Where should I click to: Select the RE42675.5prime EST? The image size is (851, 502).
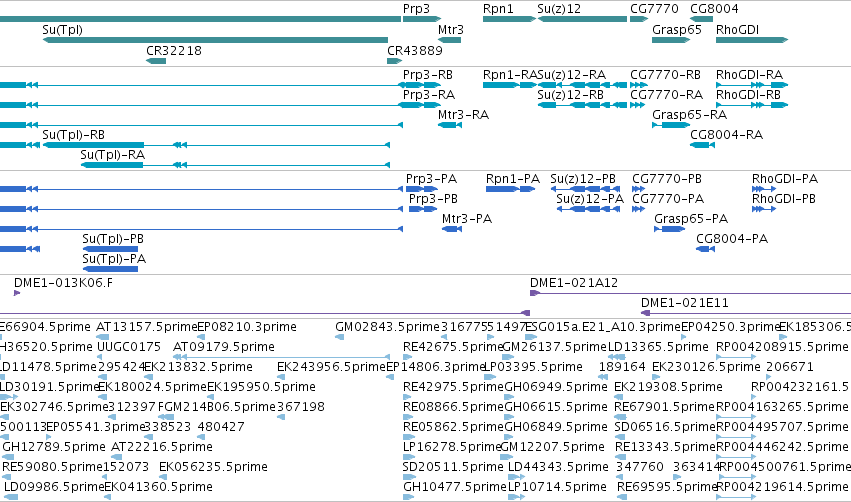click(408, 357)
